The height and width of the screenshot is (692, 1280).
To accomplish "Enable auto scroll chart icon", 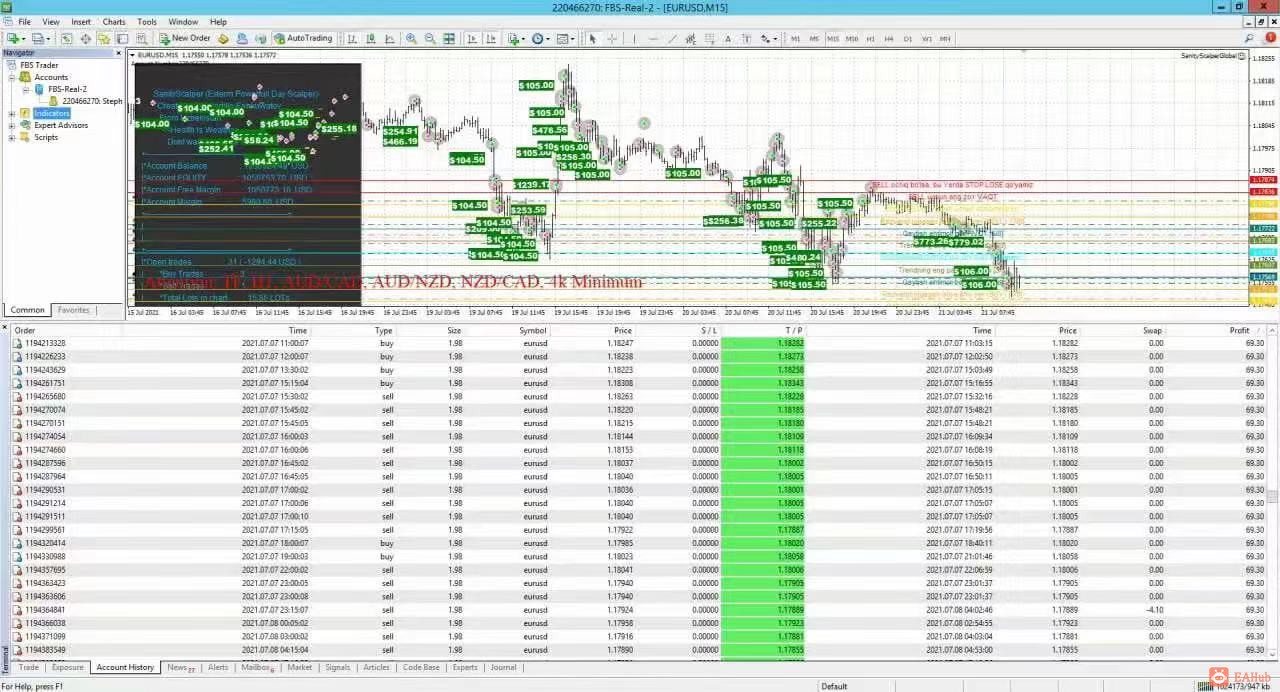I will coord(471,38).
